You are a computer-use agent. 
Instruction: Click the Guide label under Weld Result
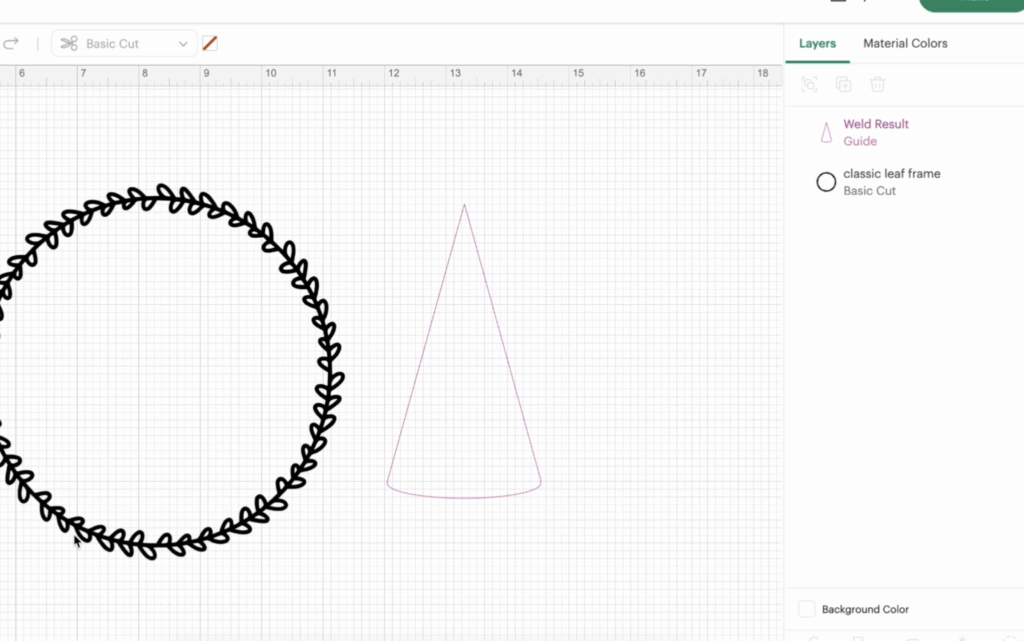(860, 141)
